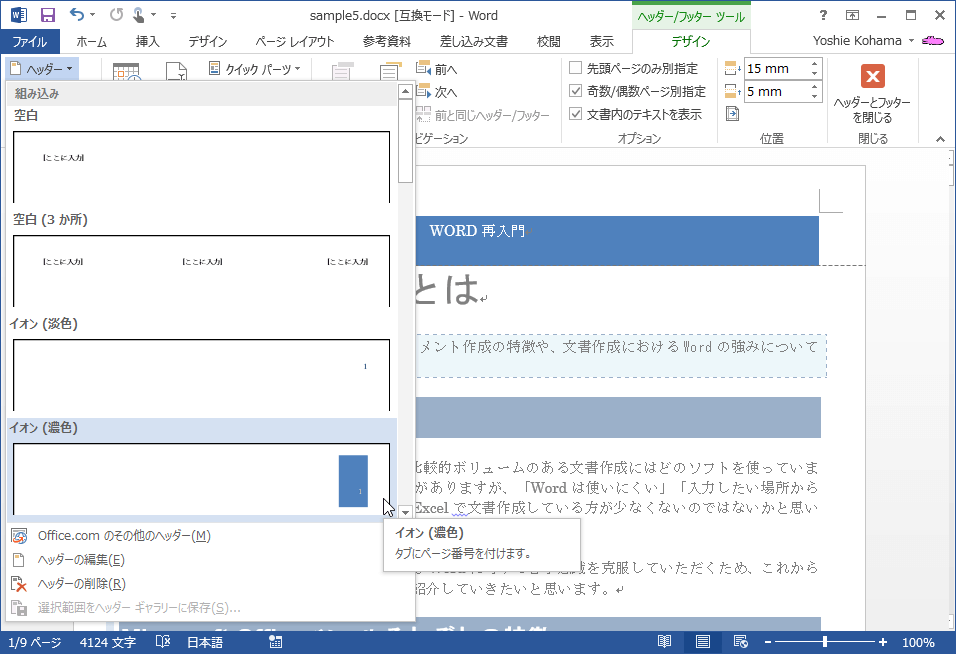Select Office.com のその他のヘッダー menu item
Screen dimensions: 956x654
[x=210, y=536]
